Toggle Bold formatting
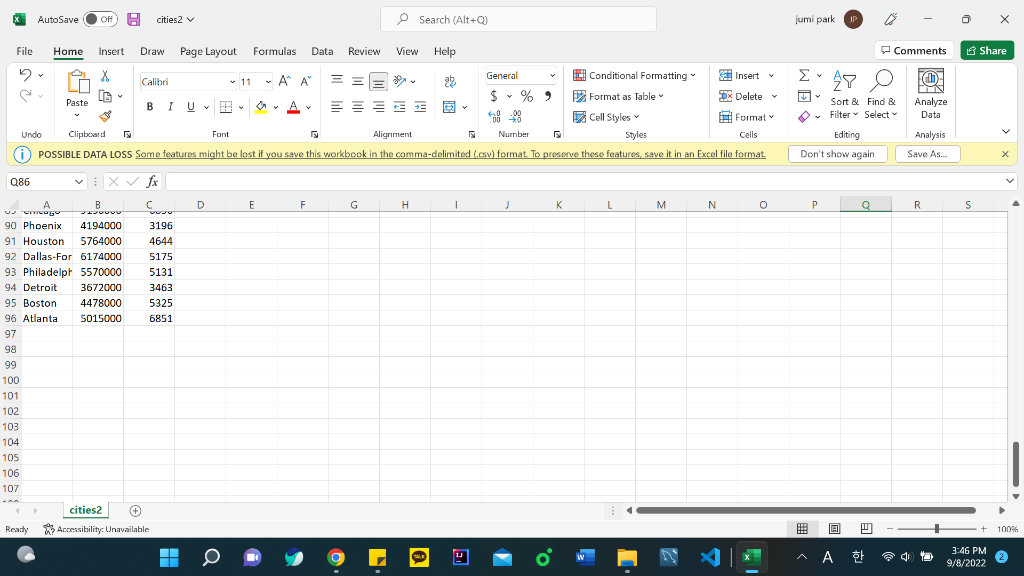 pyautogui.click(x=150, y=106)
